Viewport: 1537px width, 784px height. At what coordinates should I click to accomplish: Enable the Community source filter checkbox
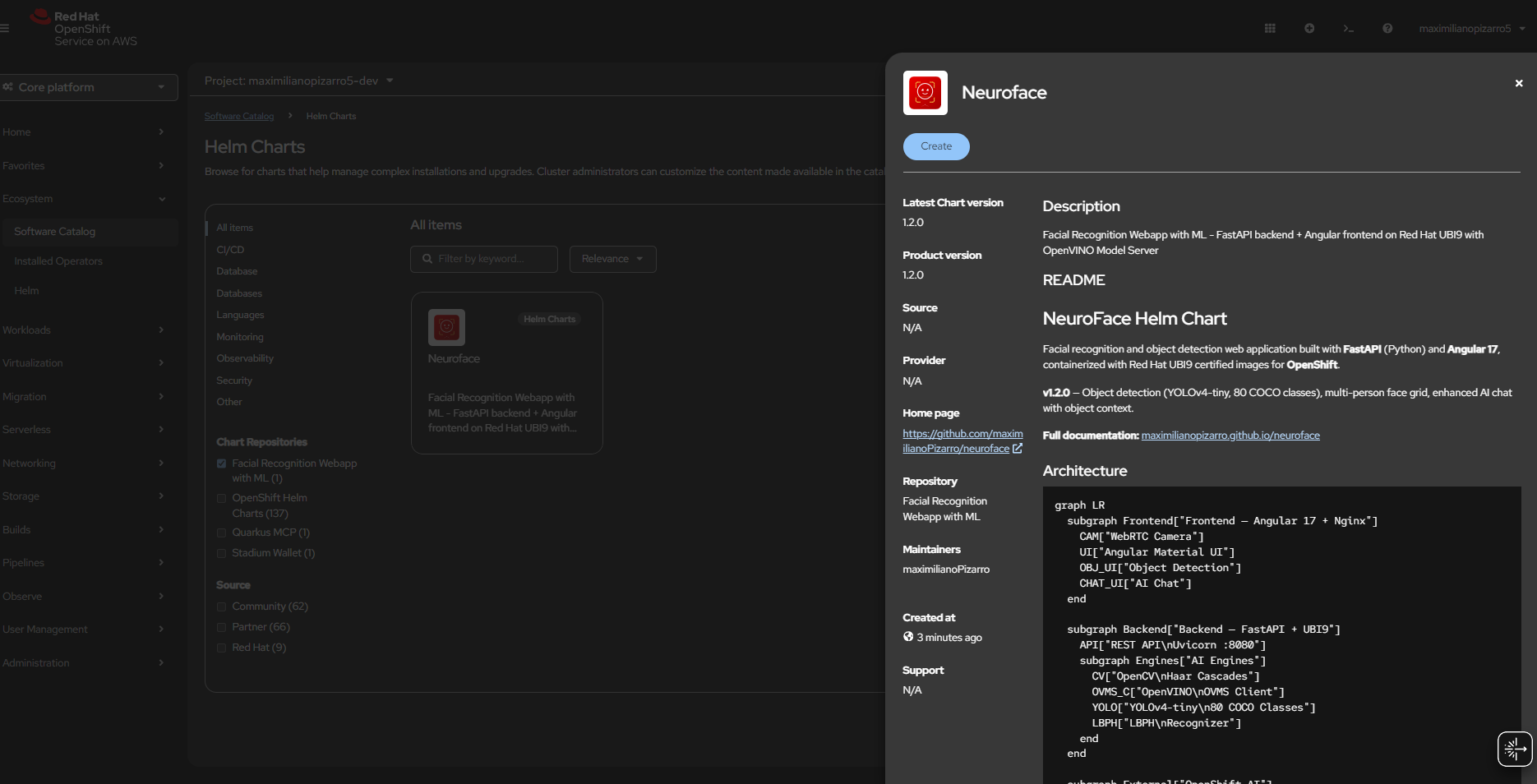(221, 606)
